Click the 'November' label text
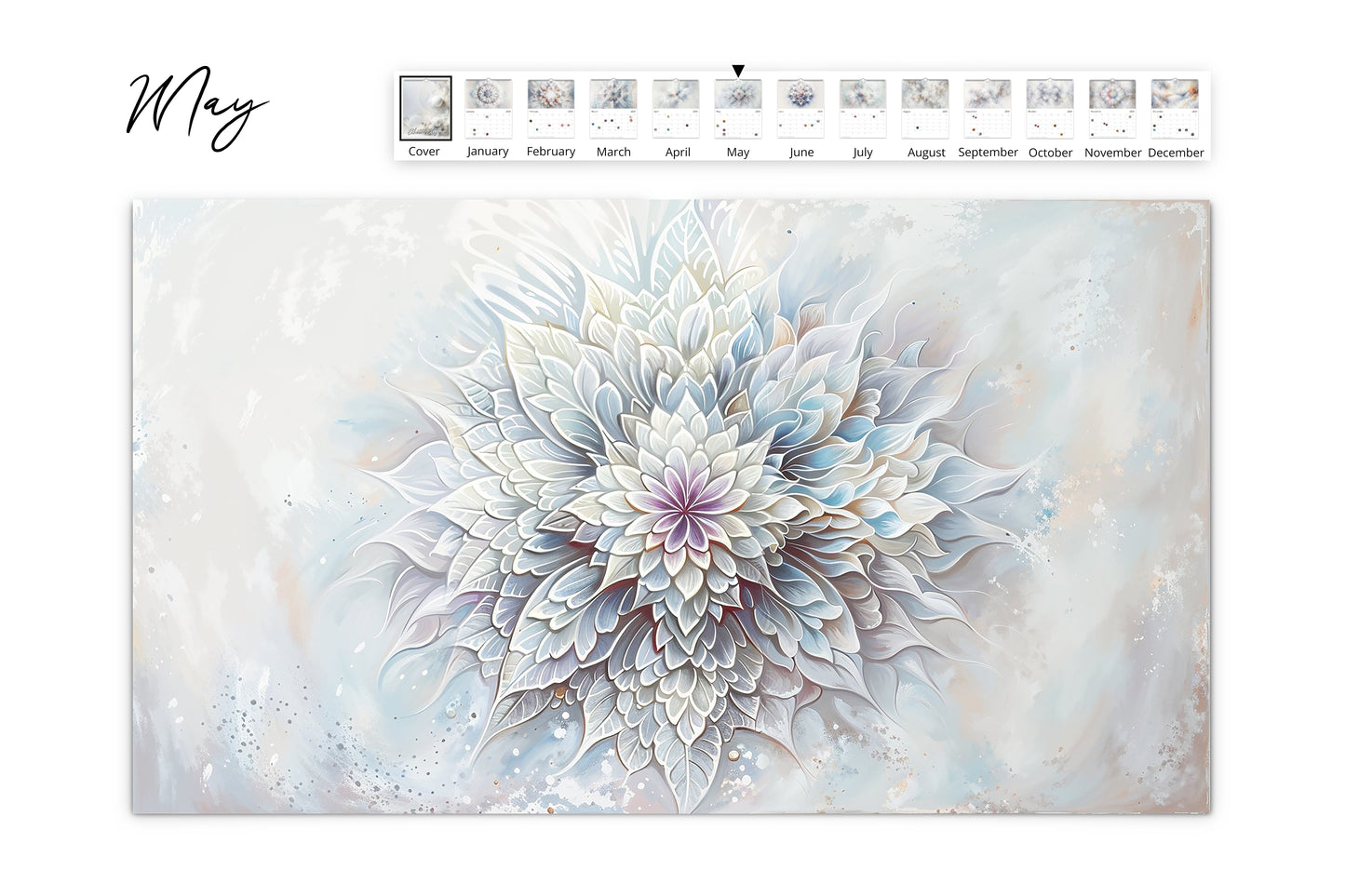Screen dimensions: 1345x896 (x=1113, y=153)
